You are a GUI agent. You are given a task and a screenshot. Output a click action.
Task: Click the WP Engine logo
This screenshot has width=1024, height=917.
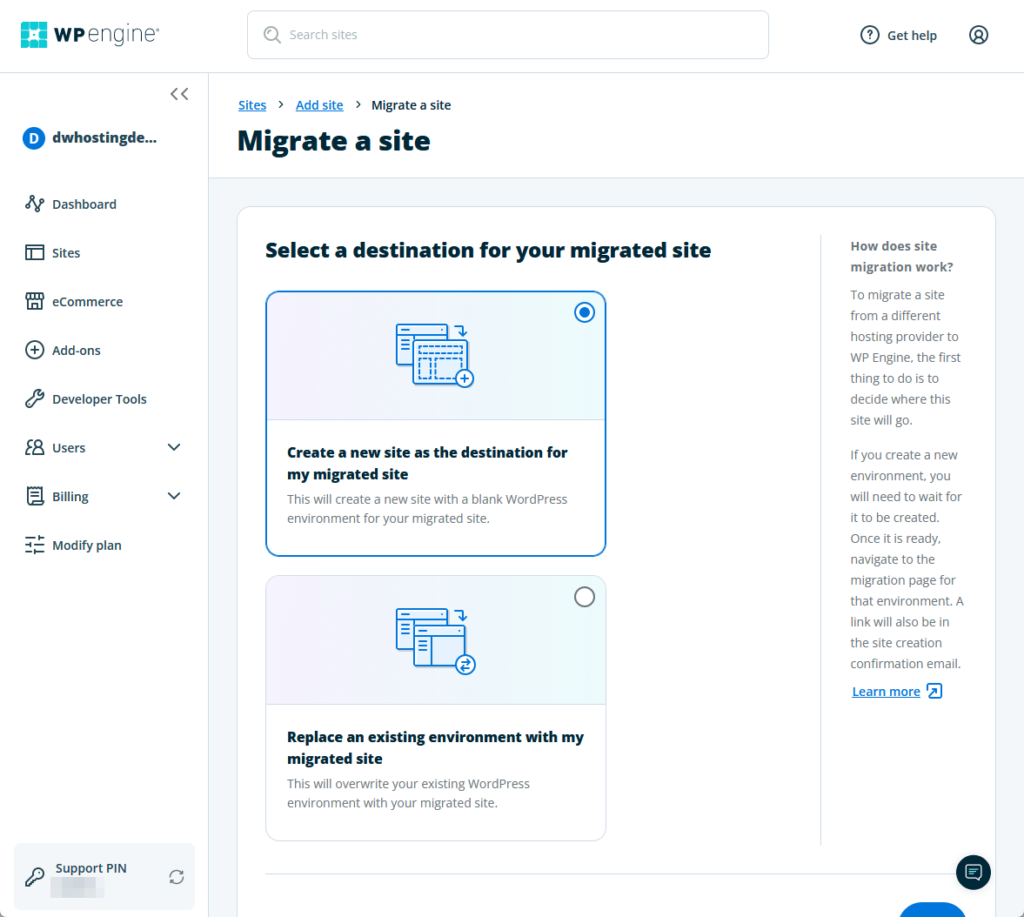click(x=89, y=35)
